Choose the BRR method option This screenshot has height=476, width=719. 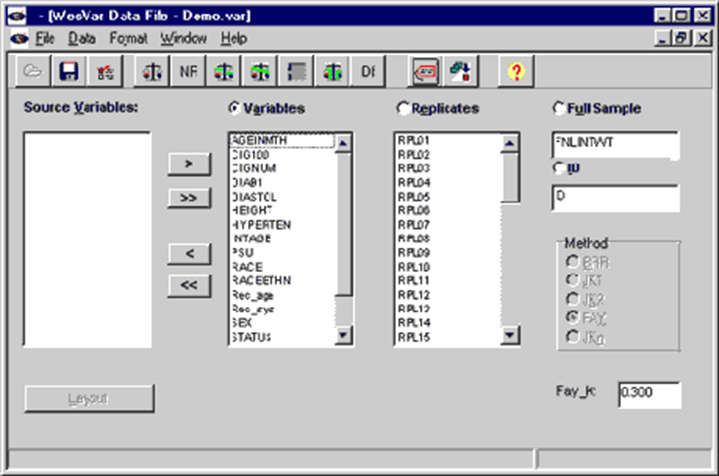click(572, 262)
